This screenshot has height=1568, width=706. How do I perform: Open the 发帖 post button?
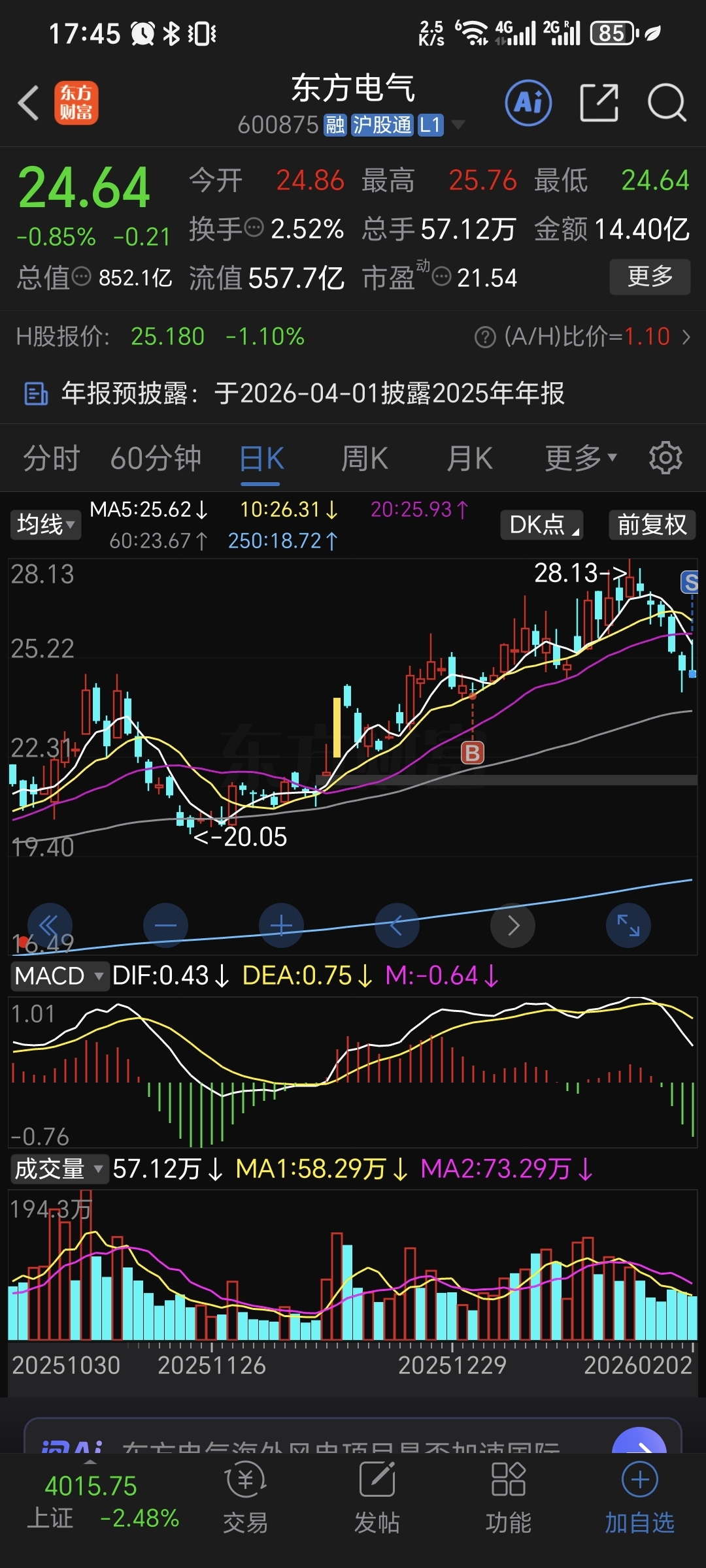click(377, 1499)
